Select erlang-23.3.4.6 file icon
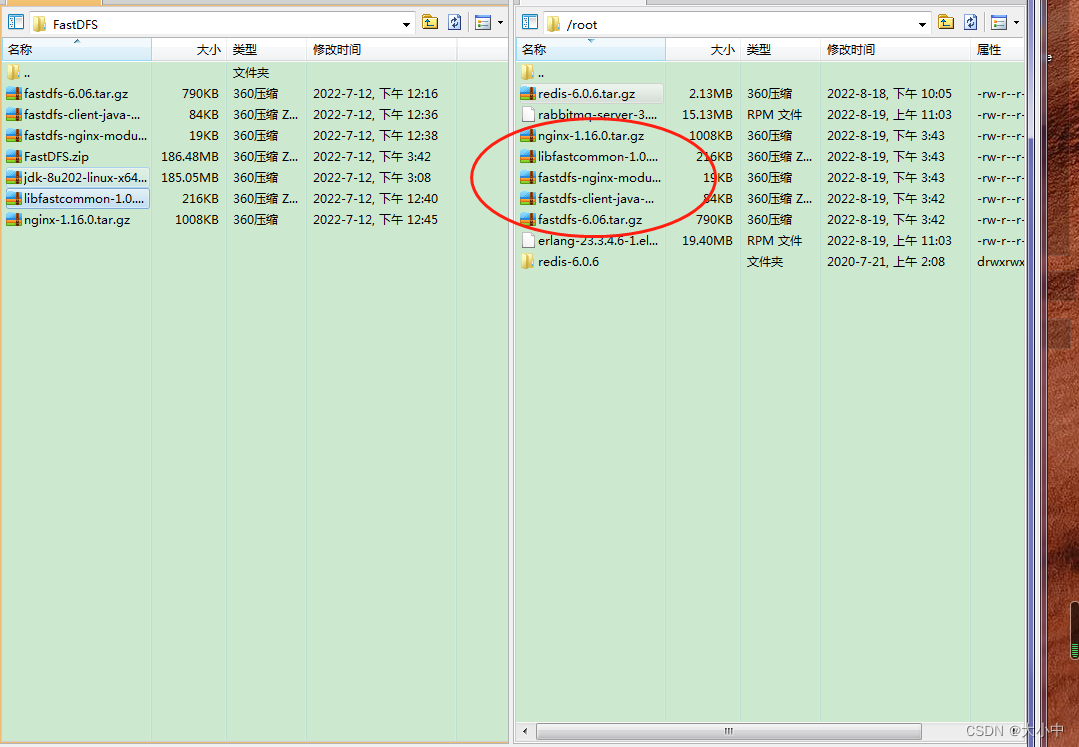This screenshot has width=1079, height=747. click(528, 241)
